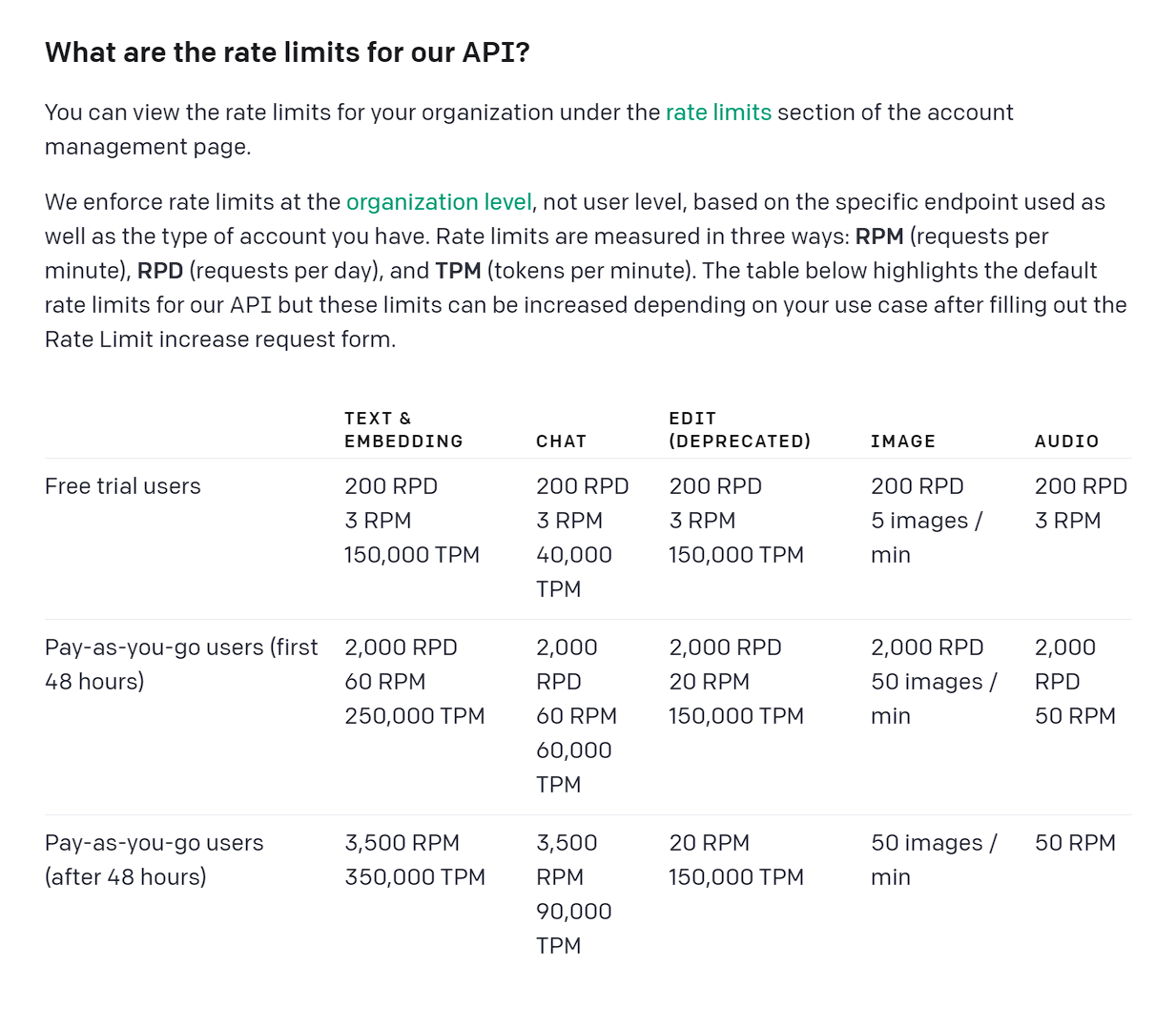Viewport: 1176px width, 1027px height.
Task: Click the "What are the rate limits" heading
Action: pyautogui.click(x=287, y=52)
